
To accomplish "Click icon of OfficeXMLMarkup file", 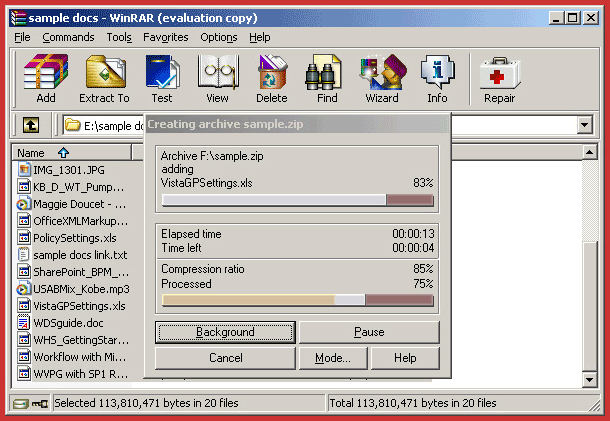I will [x=24, y=221].
